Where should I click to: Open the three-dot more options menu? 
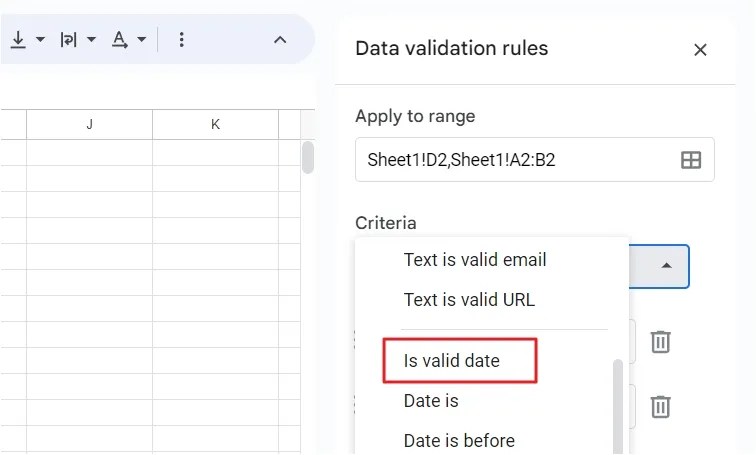pyautogui.click(x=181, y=40)
